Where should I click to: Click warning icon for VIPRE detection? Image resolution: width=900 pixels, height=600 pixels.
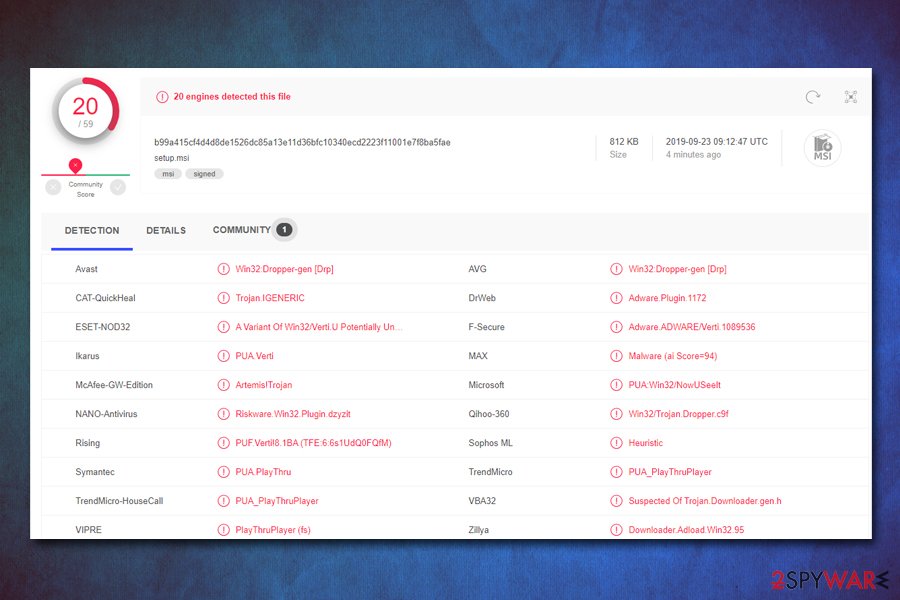click(x=223, y=530)
